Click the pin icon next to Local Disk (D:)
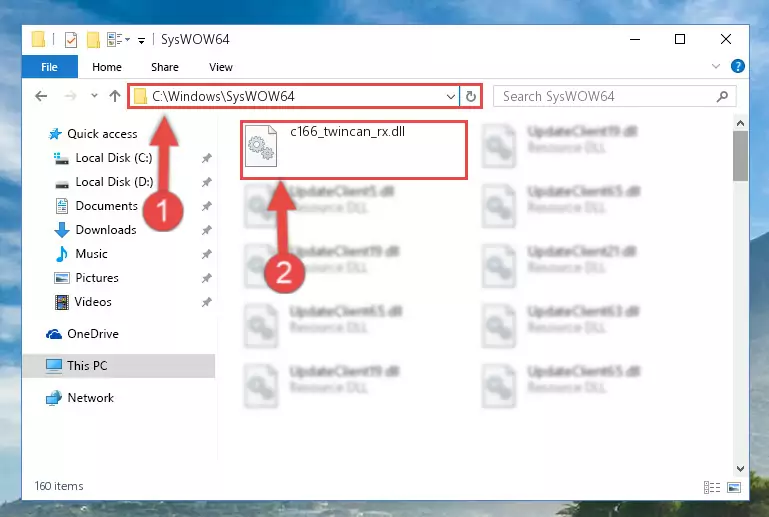 pos(206,182)
